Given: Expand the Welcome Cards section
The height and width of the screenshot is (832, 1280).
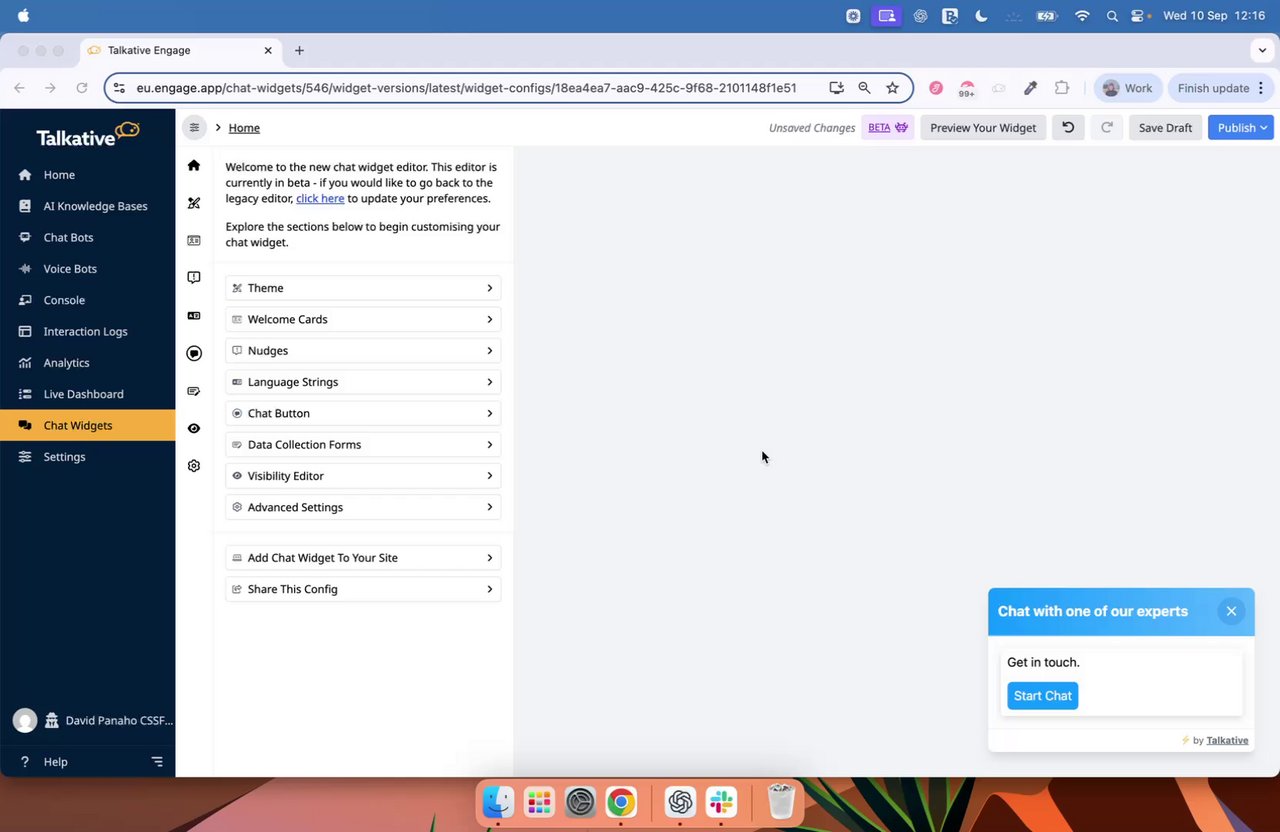Looking at the screenshot, I should coord(363,319).
